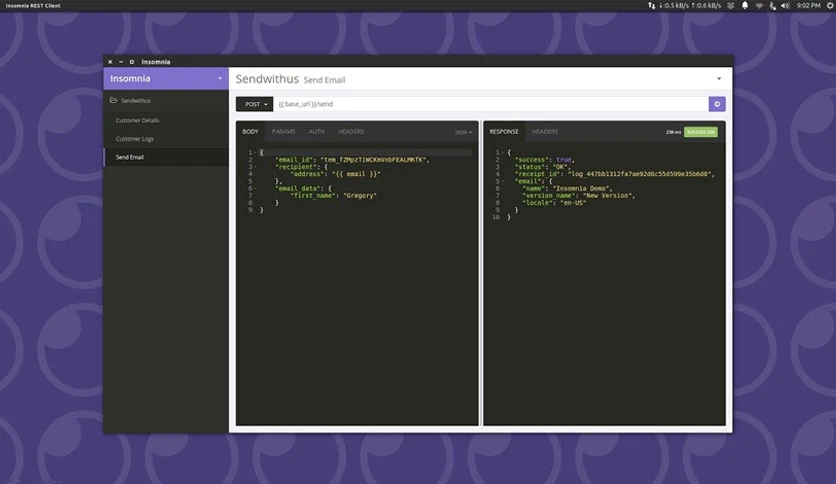Open the response HEADERS tab

(x=545, y=132)
